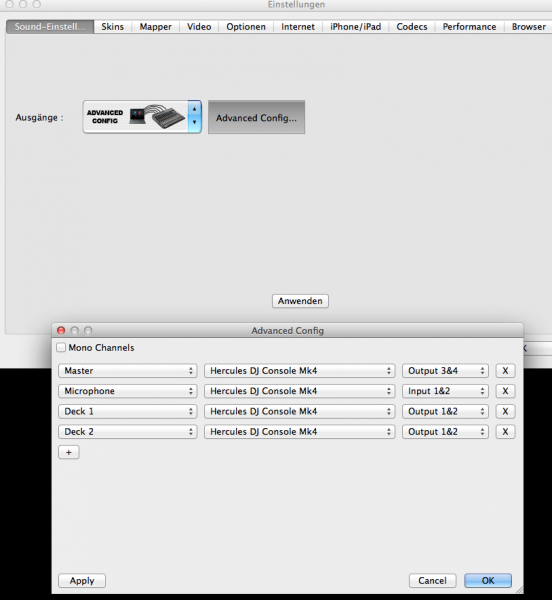552x600 pixels.
Task: Delete the Deck 2 row
Action: (x=505, y=431)
